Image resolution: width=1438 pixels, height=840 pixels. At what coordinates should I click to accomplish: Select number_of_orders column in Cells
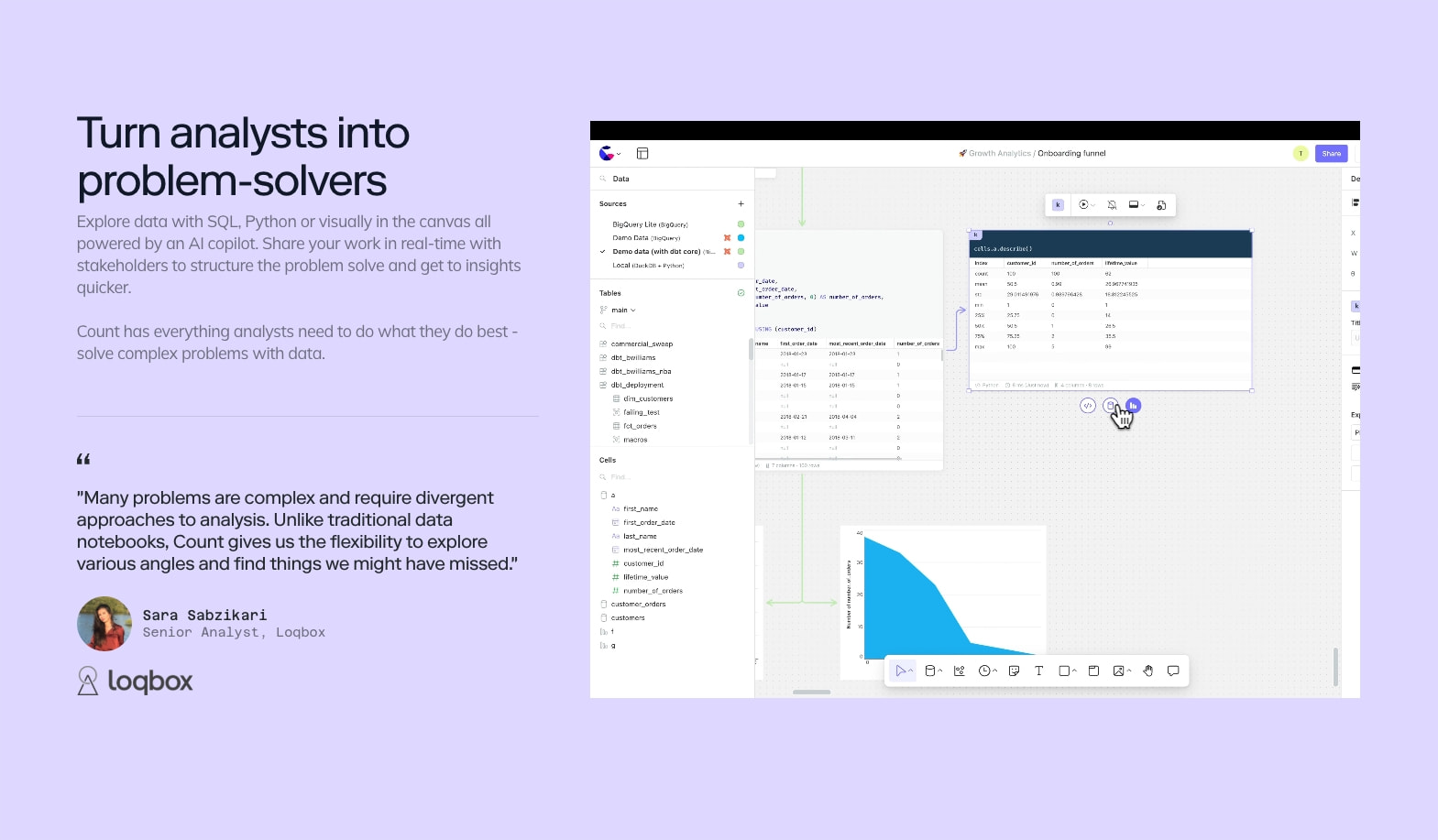point(653,592)
